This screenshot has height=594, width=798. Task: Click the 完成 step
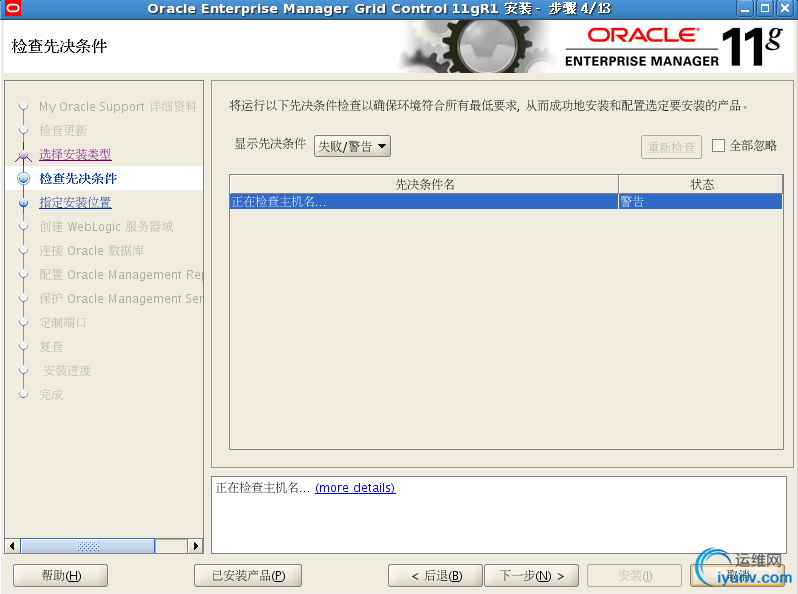point(51,394)
